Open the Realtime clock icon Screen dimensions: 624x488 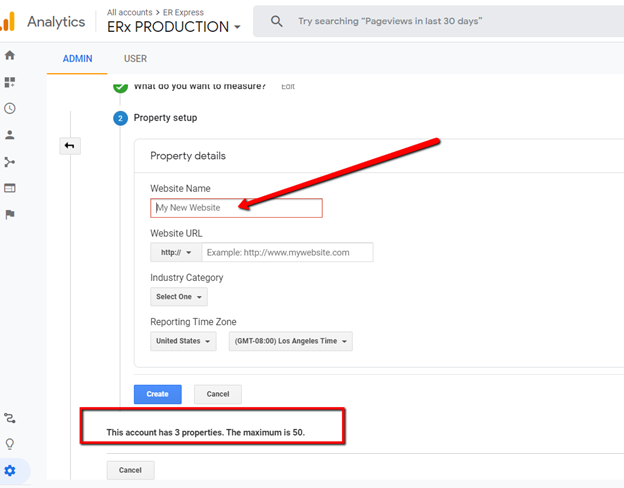click(x=10, y=108)
